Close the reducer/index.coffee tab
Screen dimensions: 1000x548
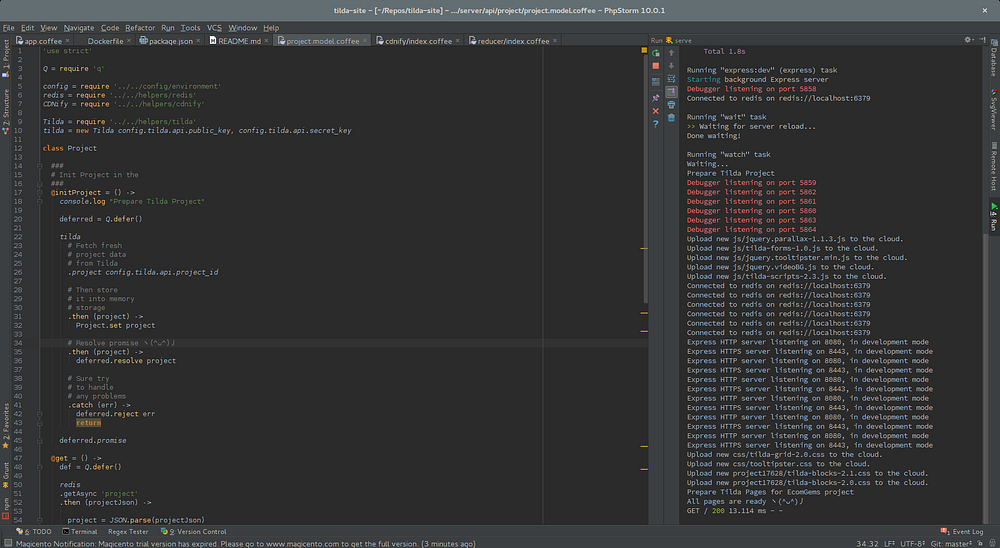(555, 41)
